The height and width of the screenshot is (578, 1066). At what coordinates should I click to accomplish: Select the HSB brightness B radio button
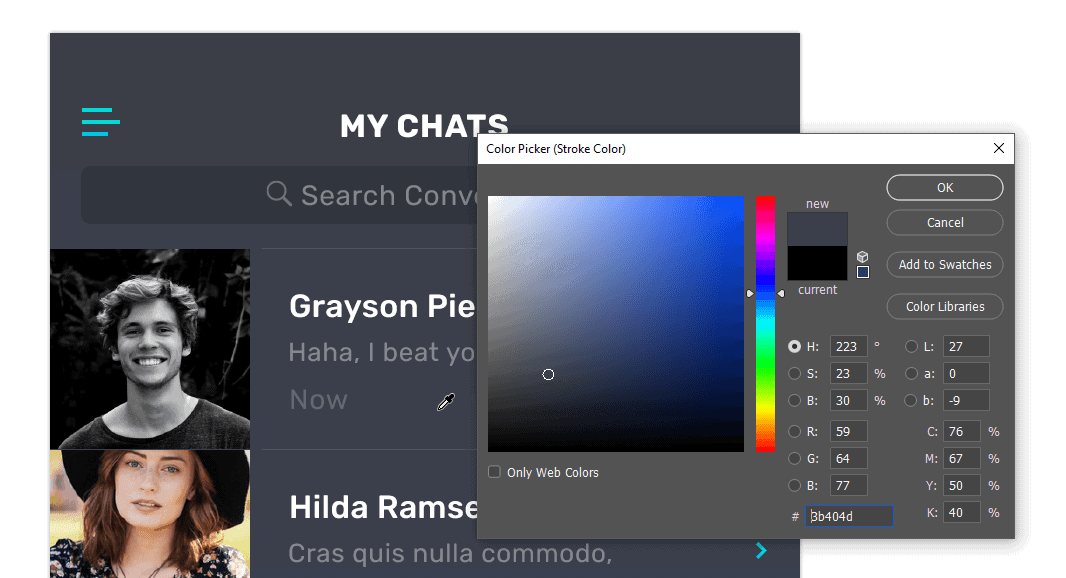pos(794,401)
